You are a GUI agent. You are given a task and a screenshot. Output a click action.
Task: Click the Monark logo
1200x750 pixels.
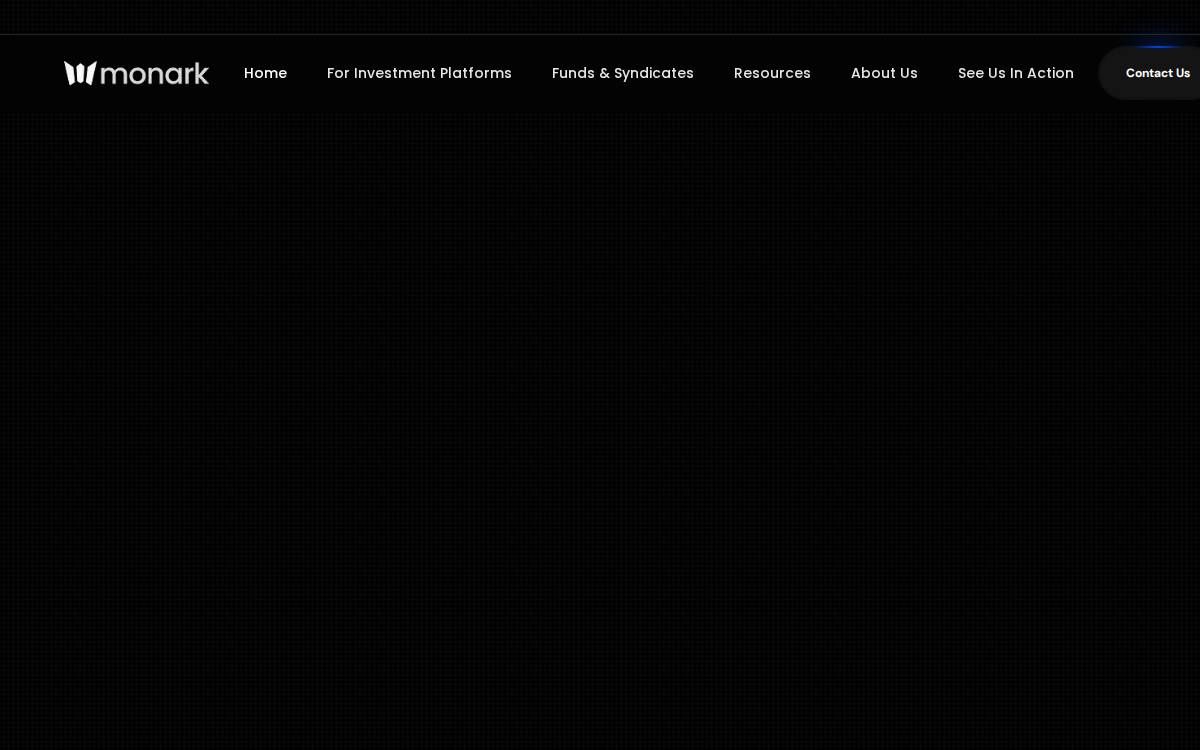[136, 73]
